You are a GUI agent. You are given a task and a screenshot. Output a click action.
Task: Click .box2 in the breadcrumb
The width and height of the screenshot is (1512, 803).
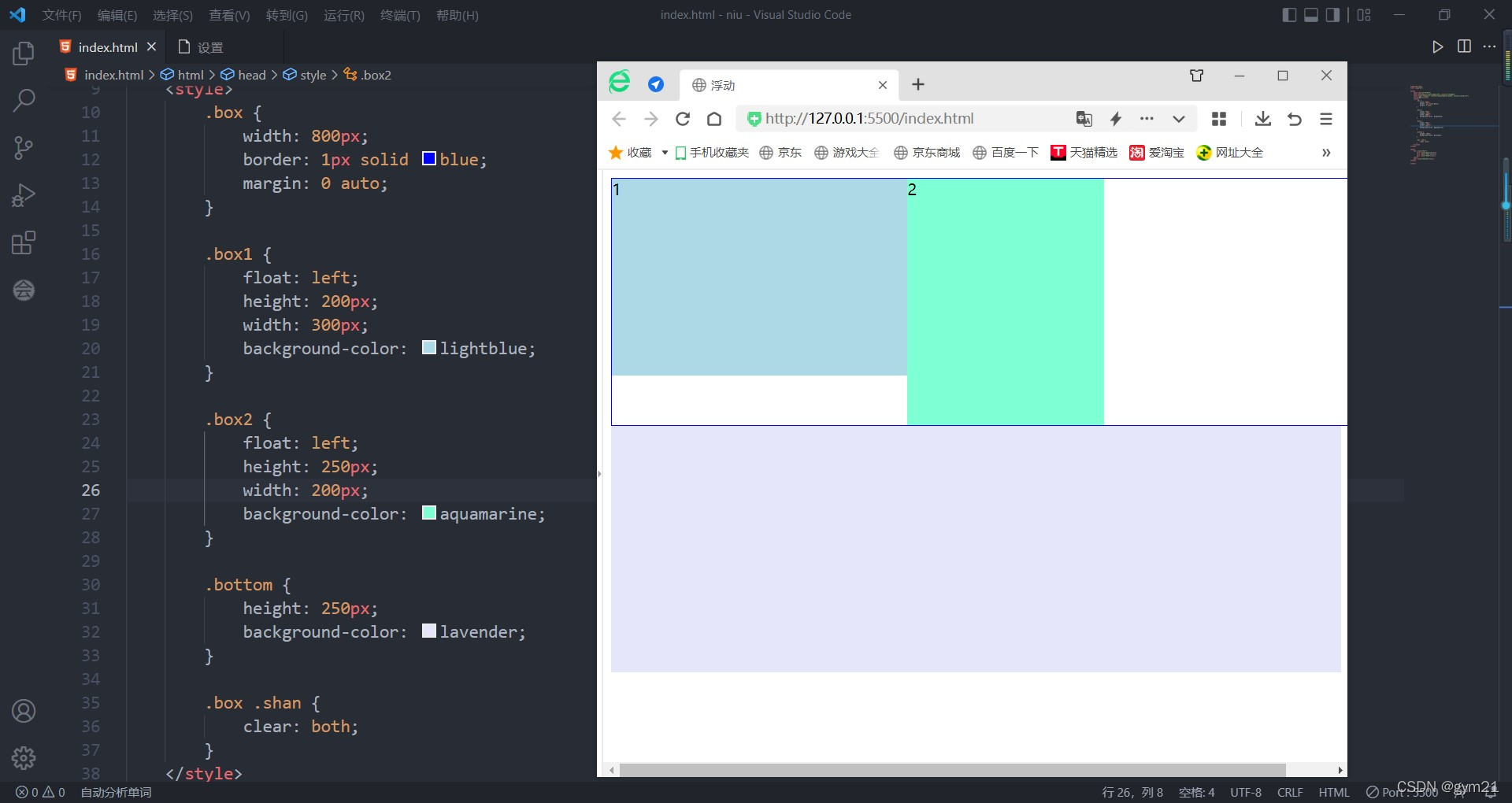376,75
